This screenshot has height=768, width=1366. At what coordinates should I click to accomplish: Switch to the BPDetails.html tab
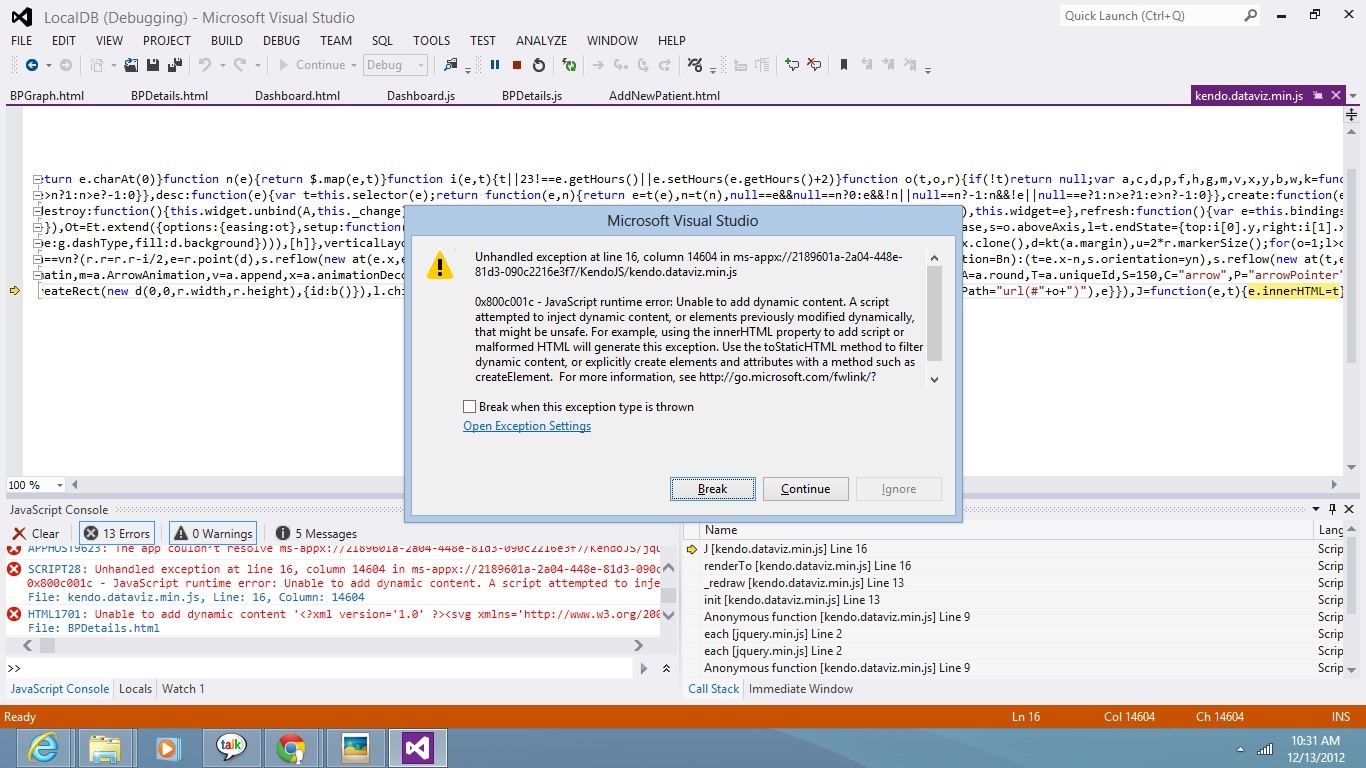click(x=170, y=96)
